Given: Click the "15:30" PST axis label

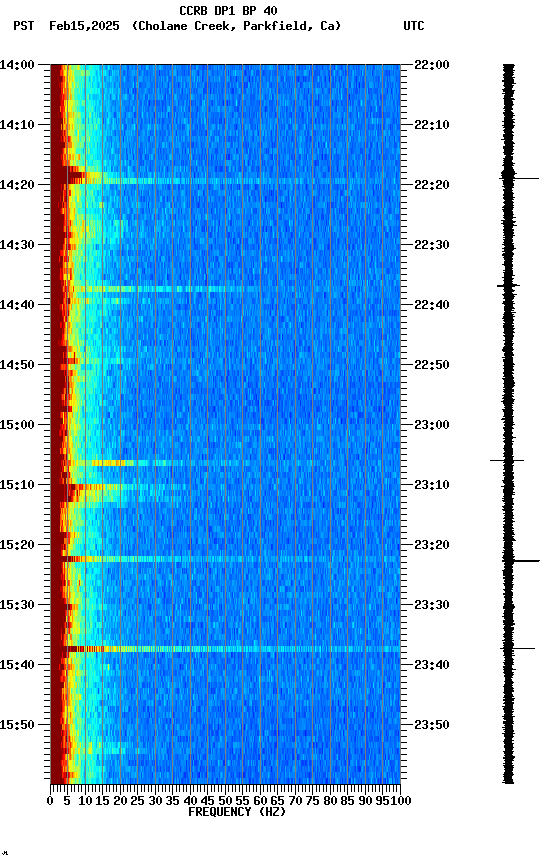Looking at the screenshot, I should tap(17, 606).
